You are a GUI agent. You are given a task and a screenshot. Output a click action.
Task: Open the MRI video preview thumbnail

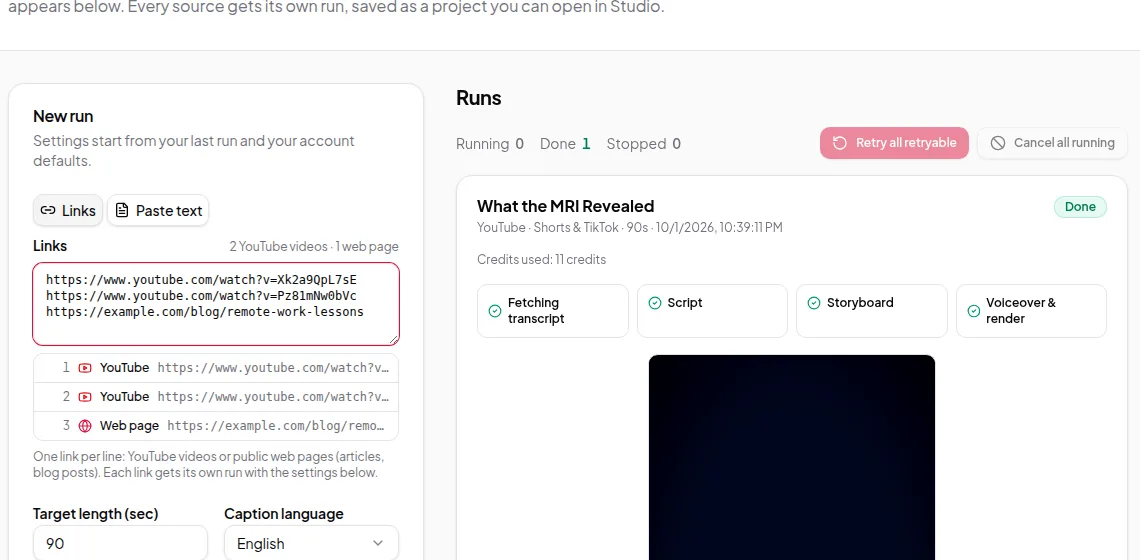(792, 457)
